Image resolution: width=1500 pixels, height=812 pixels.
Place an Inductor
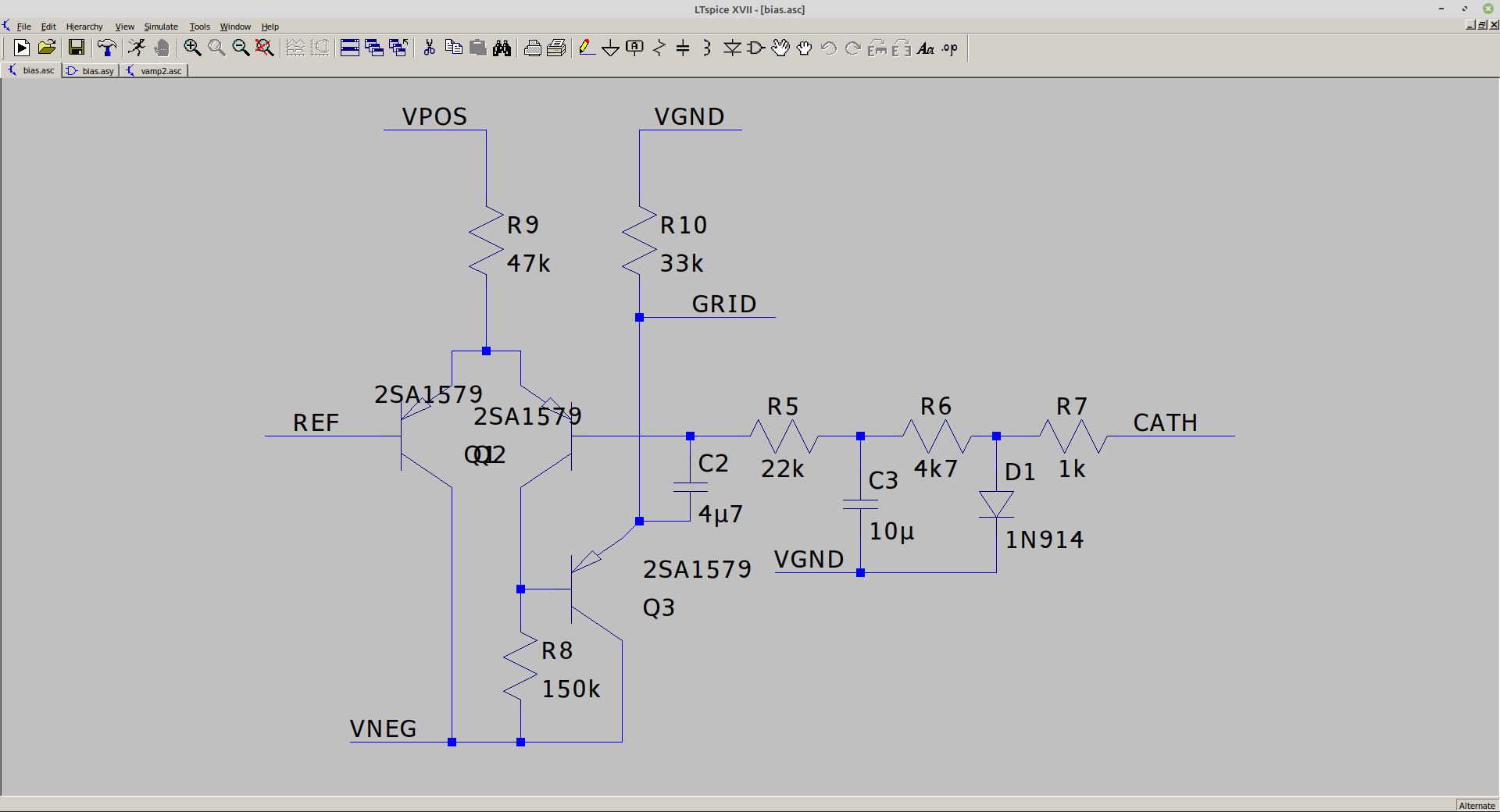(707, 48)
